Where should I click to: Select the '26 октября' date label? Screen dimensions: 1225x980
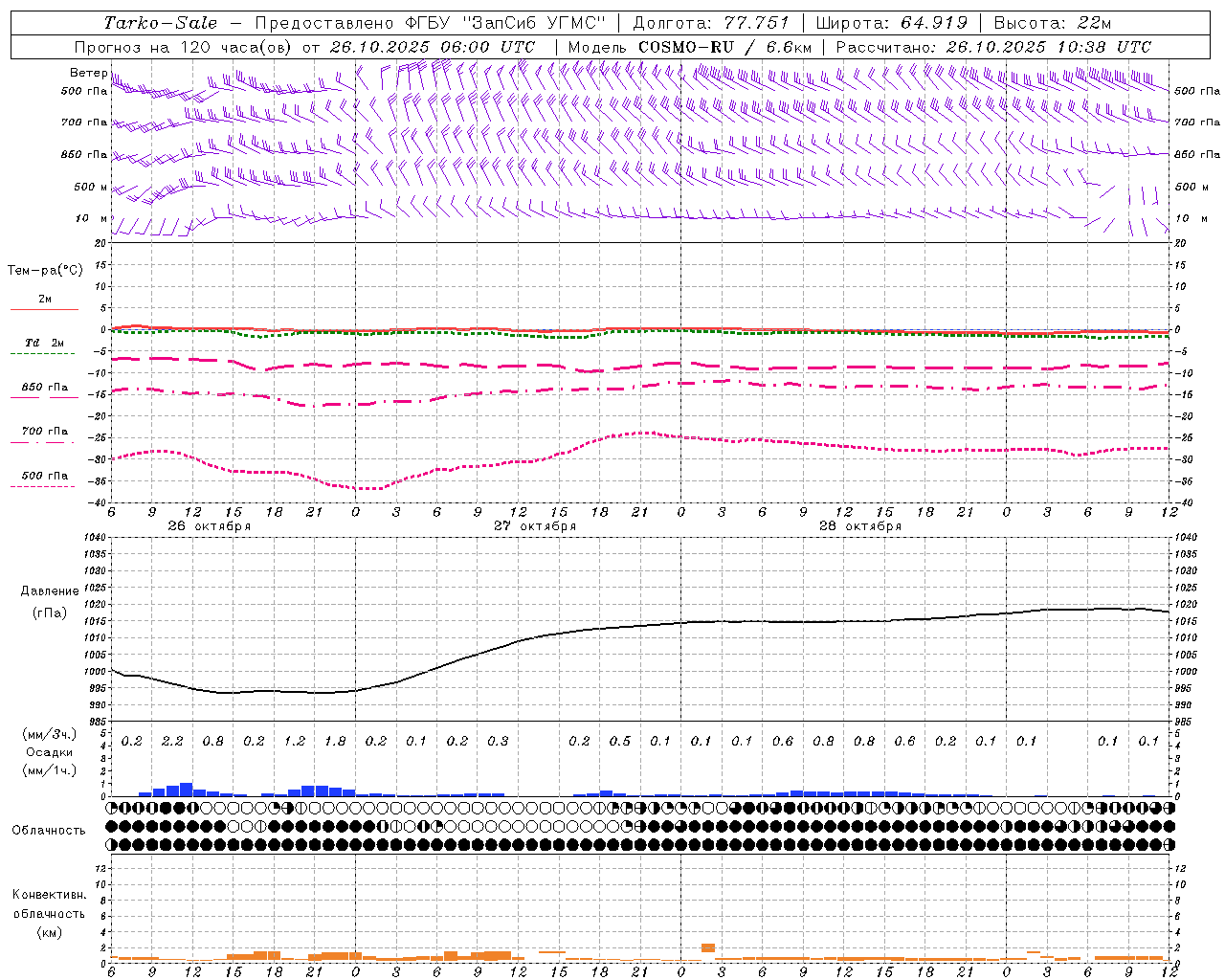click(x=209, y=526)
